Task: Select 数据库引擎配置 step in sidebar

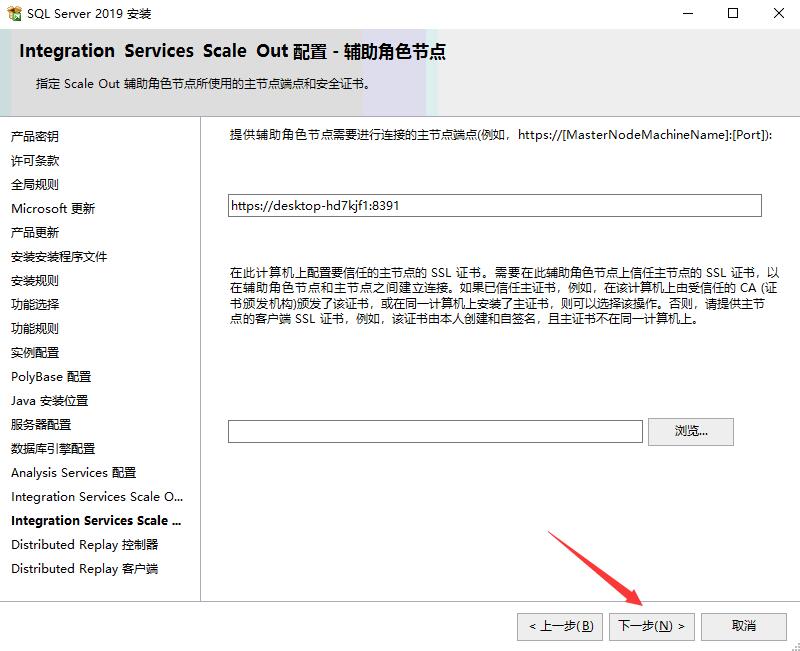Action: pos(53,449)
